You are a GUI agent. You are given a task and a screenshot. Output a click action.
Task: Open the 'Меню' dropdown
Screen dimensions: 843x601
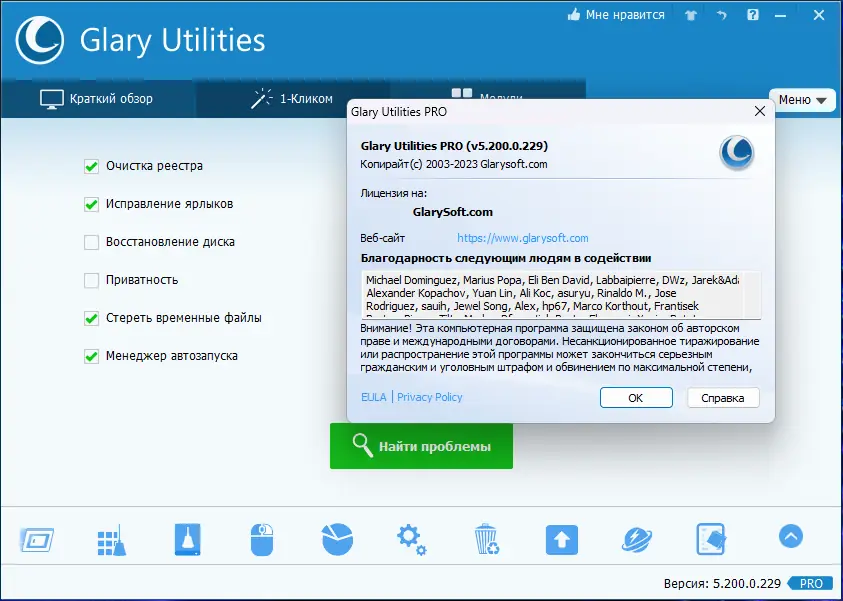[802, 100]
